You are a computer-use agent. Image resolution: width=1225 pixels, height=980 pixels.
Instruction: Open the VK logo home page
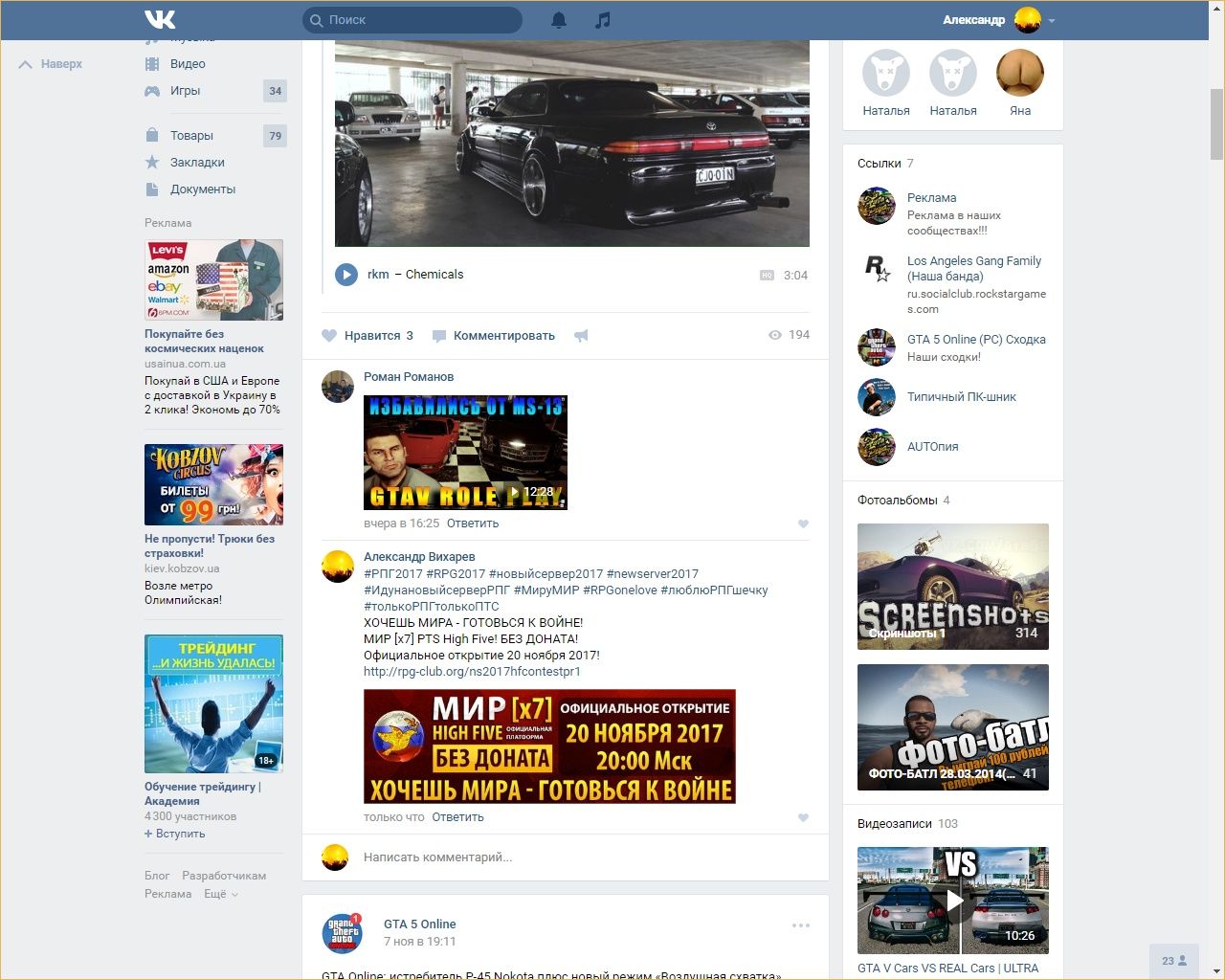[160, 19]
